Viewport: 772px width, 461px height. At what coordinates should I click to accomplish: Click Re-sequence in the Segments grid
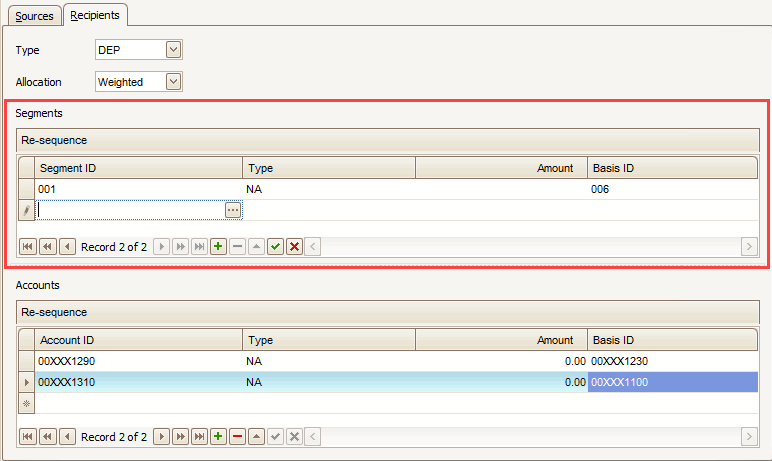tap(54, 140)
